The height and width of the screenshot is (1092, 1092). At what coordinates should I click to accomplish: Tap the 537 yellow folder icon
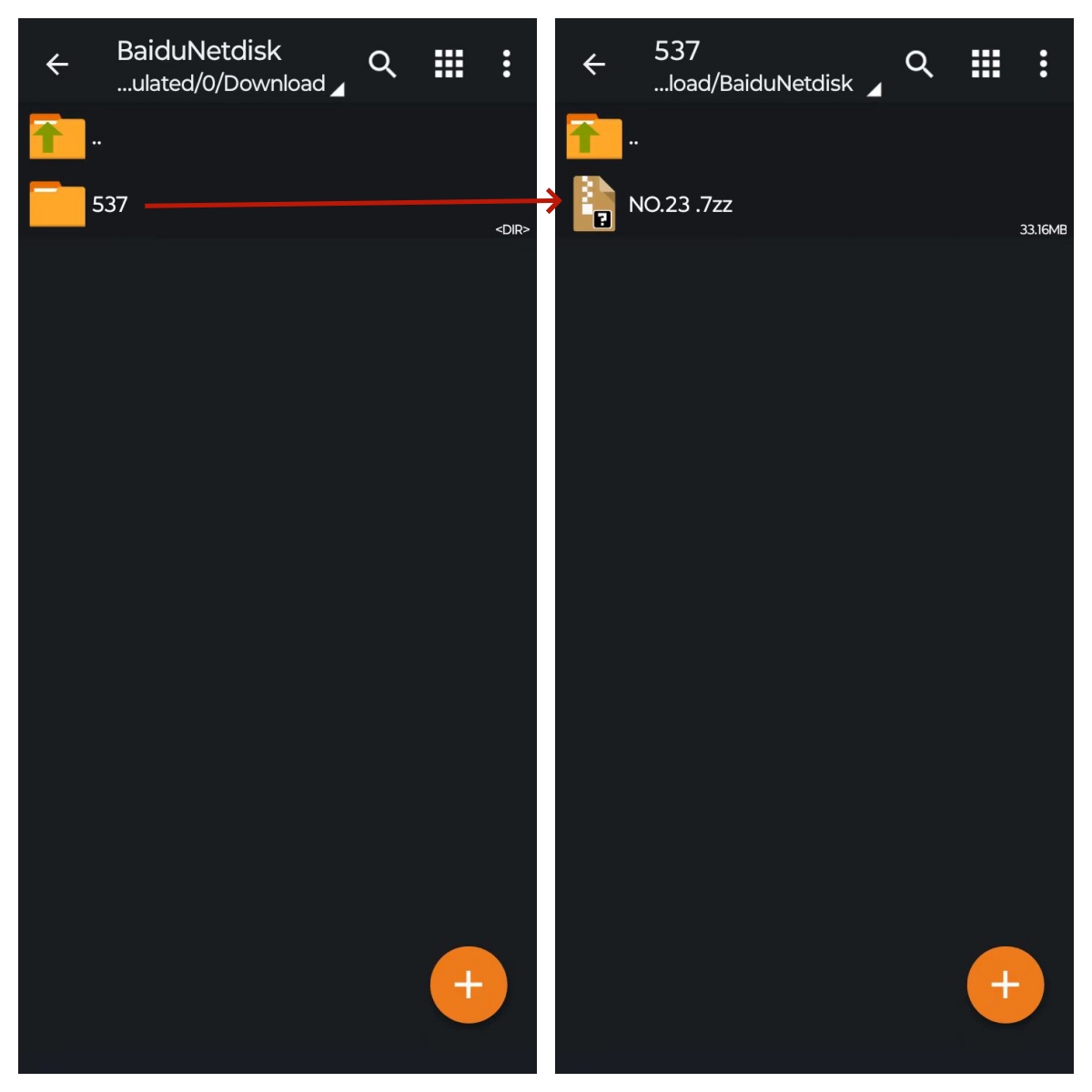(57, 204)
